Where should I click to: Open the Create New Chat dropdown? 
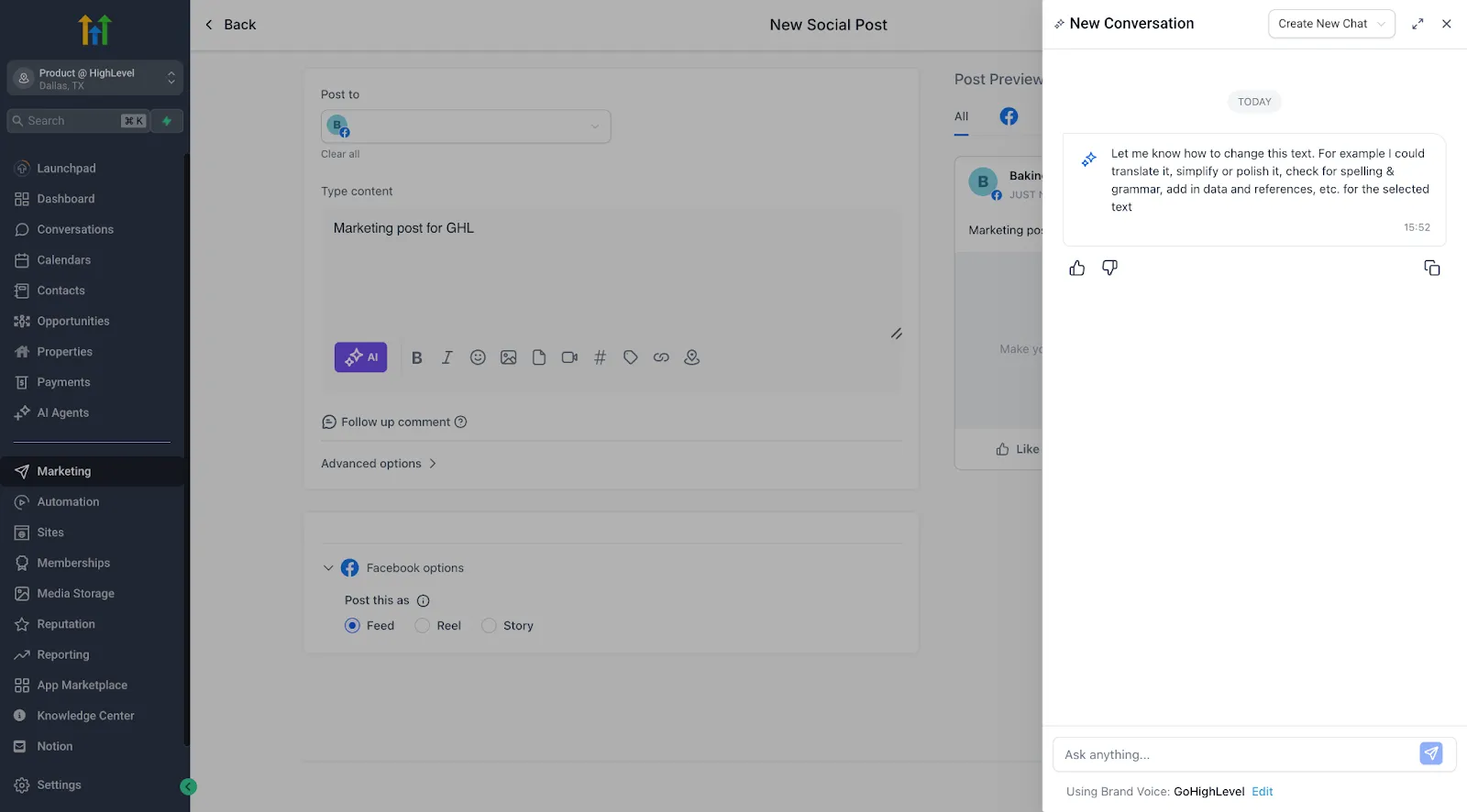pos(1331,24)
